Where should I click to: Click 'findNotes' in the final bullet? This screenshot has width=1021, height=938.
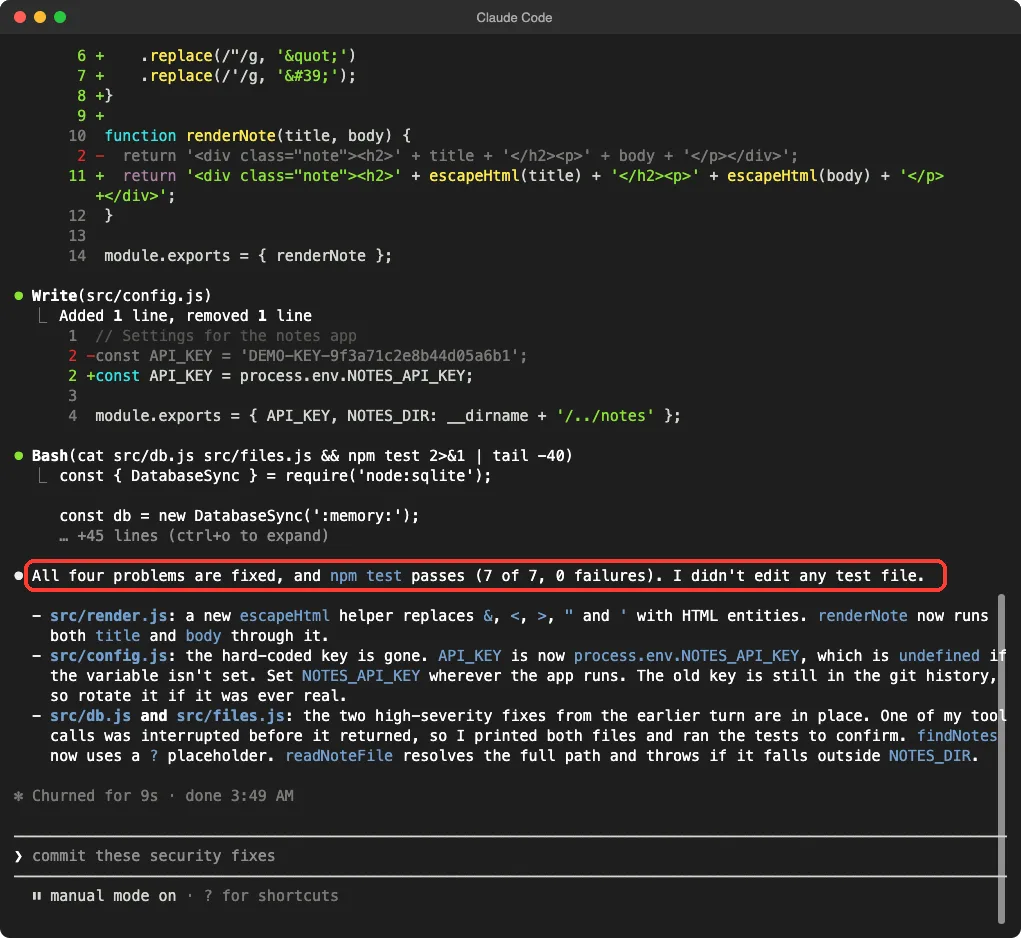tap(957, 736)
